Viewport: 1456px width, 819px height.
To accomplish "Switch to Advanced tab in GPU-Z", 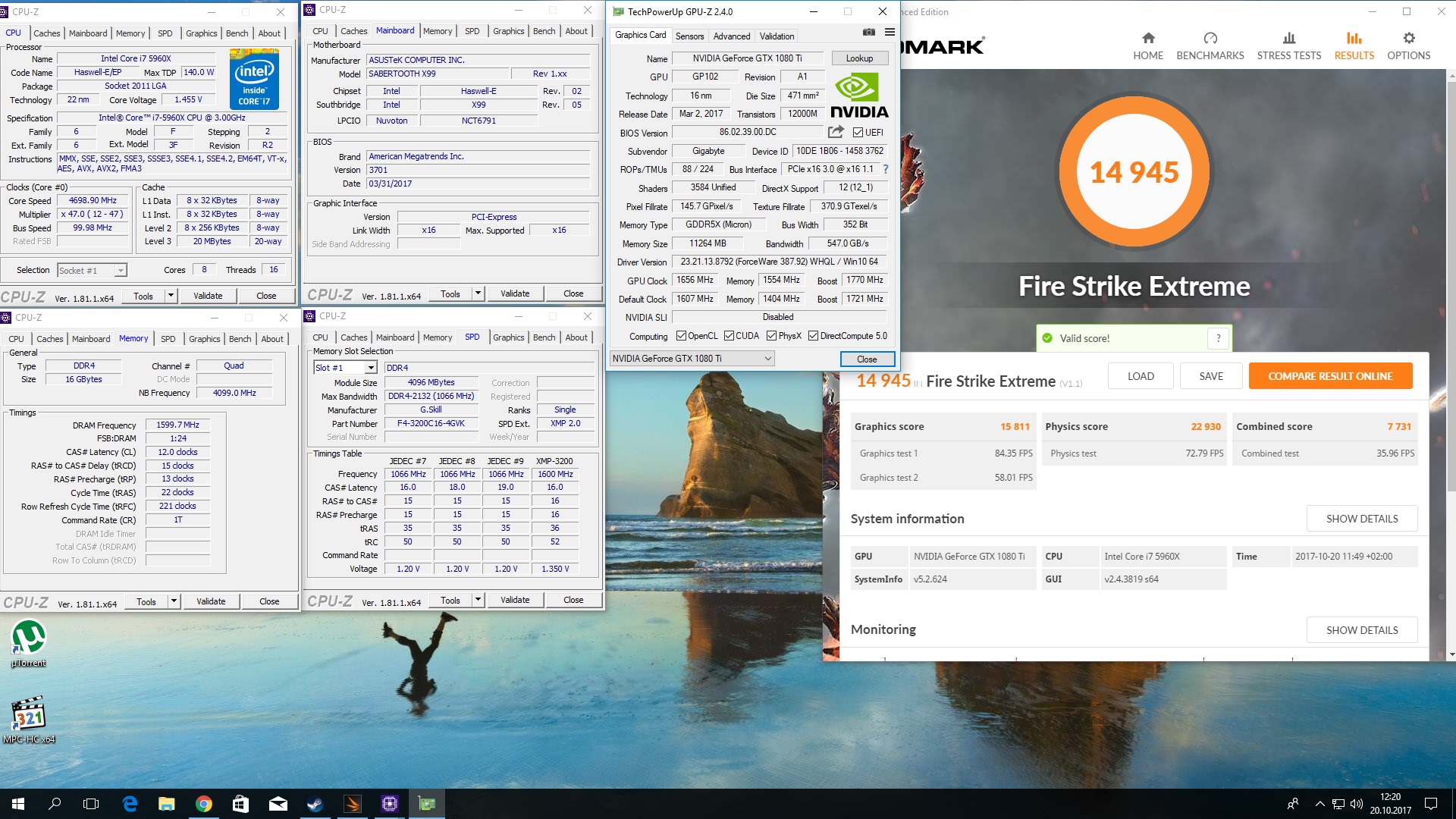I will [732, 36].
